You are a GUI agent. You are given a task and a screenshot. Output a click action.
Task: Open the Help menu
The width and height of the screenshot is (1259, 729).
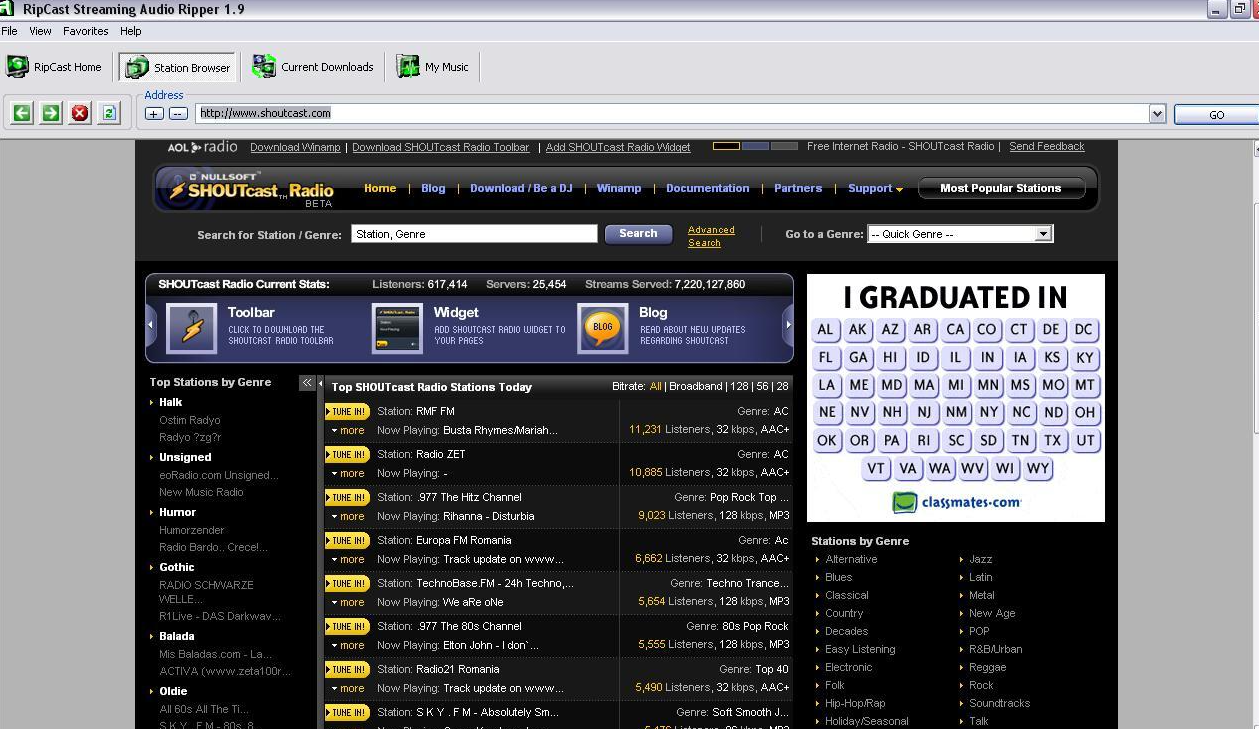click(131, 31)
